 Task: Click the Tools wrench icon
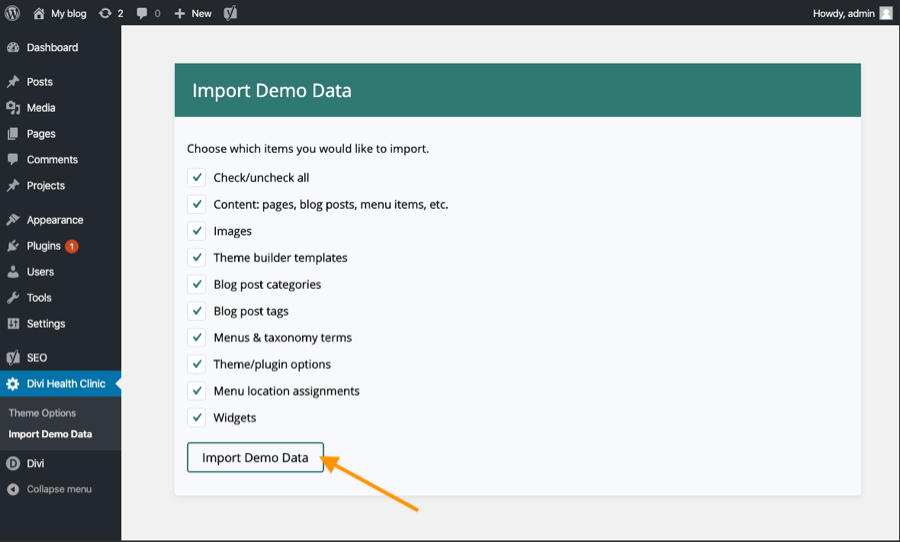tap(13, 297)
